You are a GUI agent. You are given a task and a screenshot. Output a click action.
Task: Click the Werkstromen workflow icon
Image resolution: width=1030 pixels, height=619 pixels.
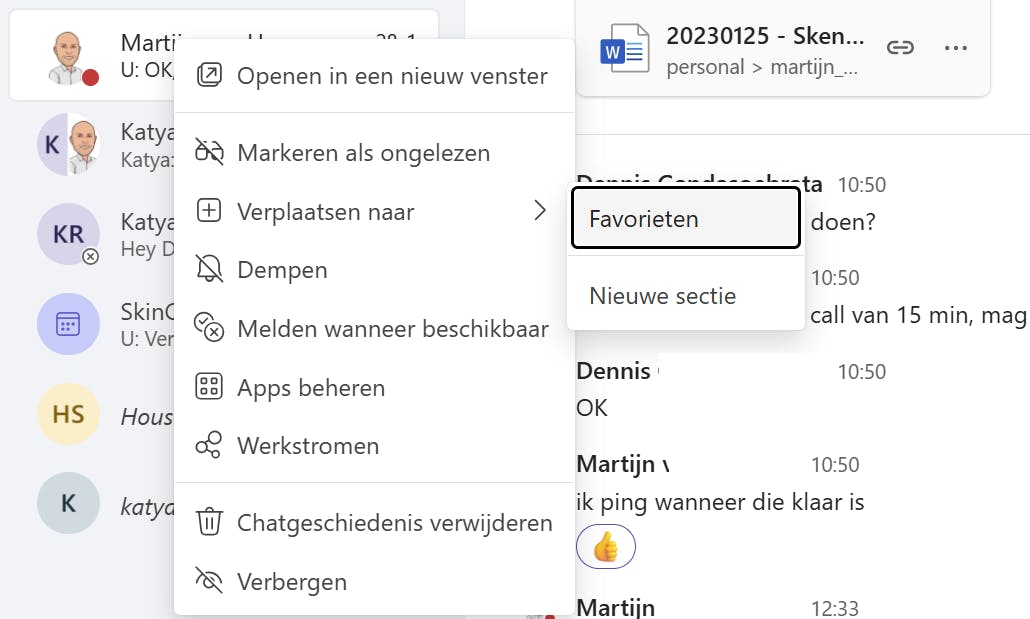[x=209, y=445]
